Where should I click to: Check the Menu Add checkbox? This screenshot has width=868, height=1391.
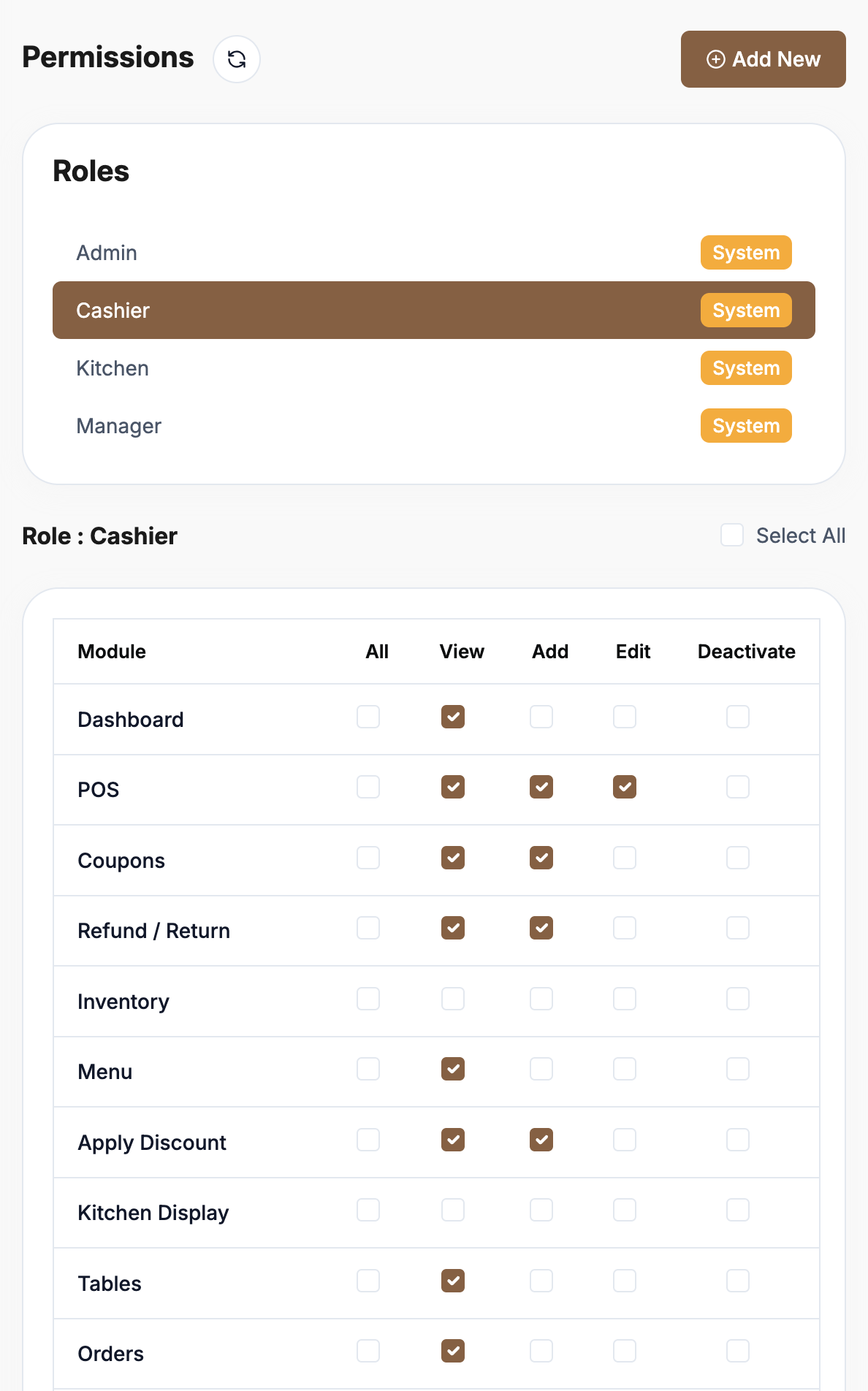(x=541, y=1070)
